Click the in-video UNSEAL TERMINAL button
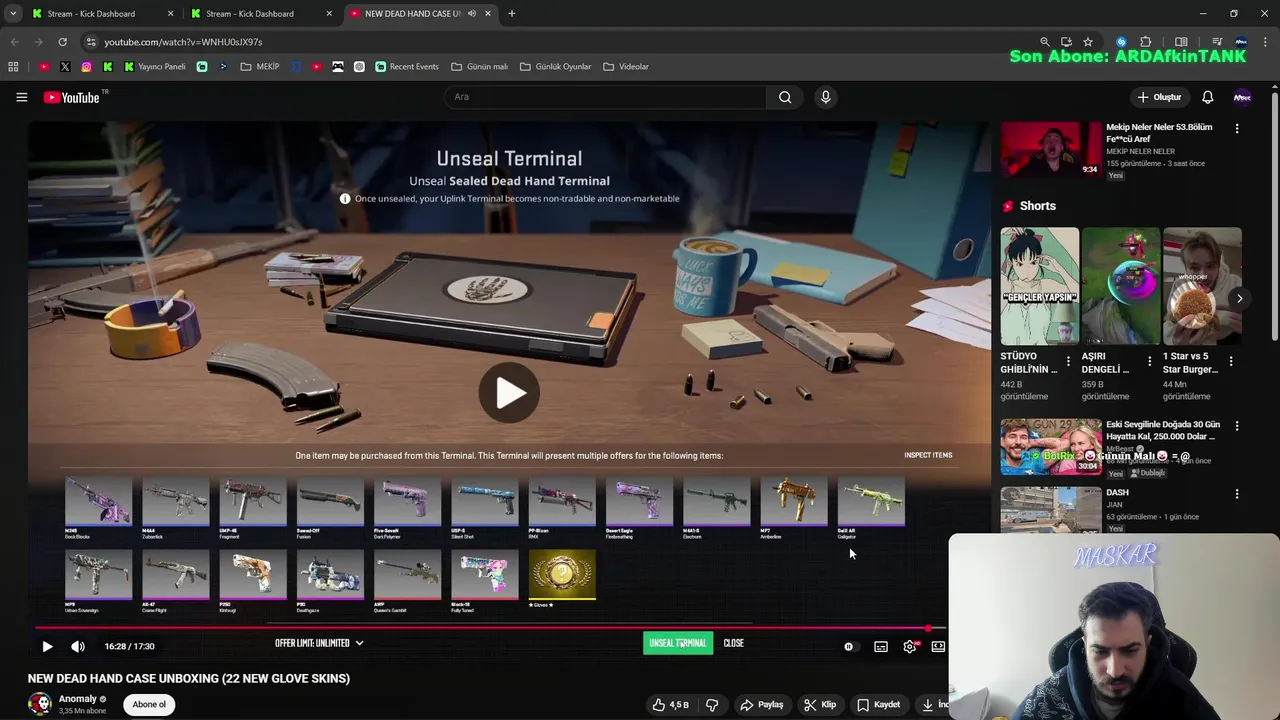Image resolution: width=1280 pixels, height=720 pixels. (x=678, y=643)
